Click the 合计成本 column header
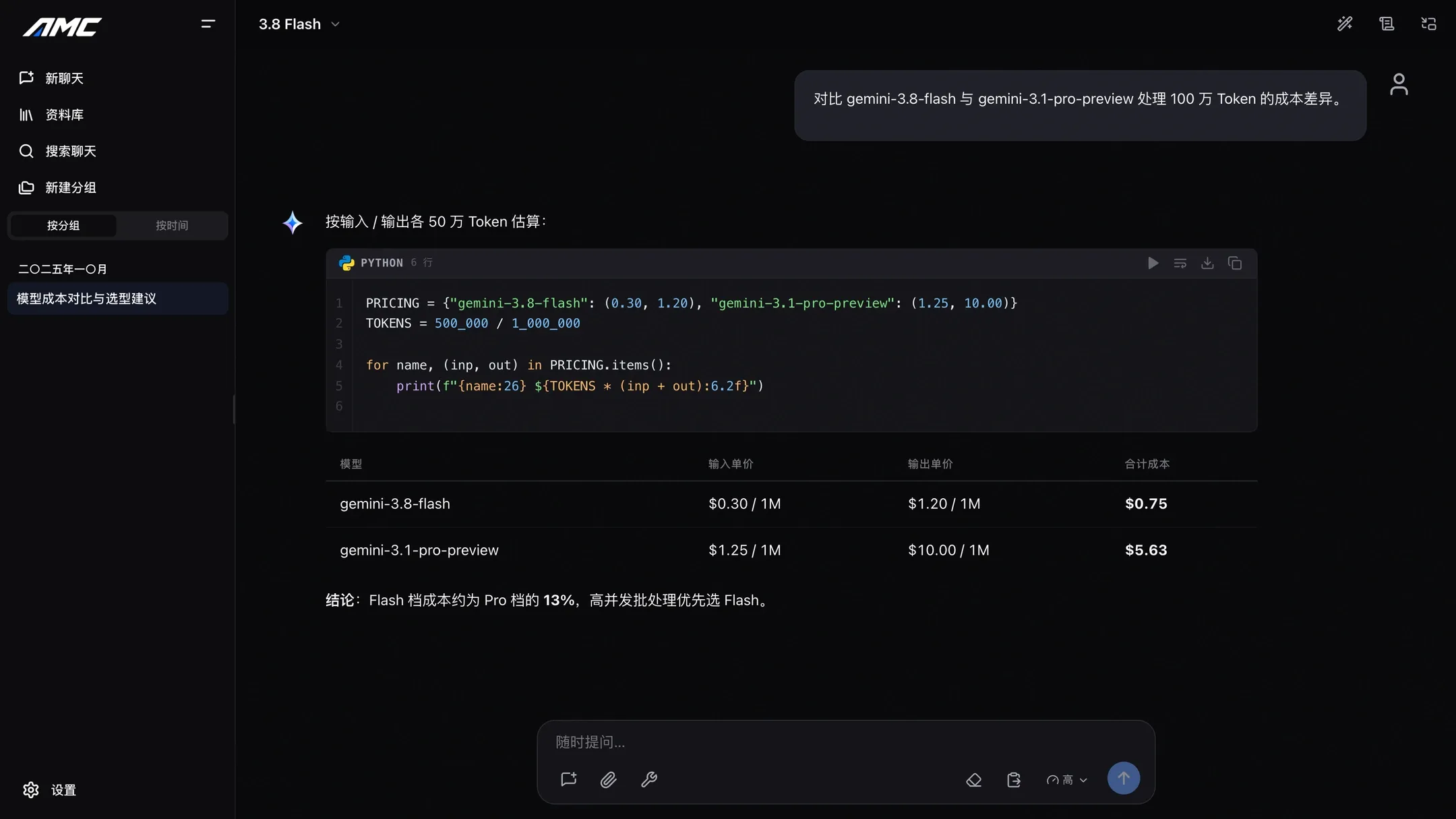Screen dimensions: 1456x819 pos(1147,464)
